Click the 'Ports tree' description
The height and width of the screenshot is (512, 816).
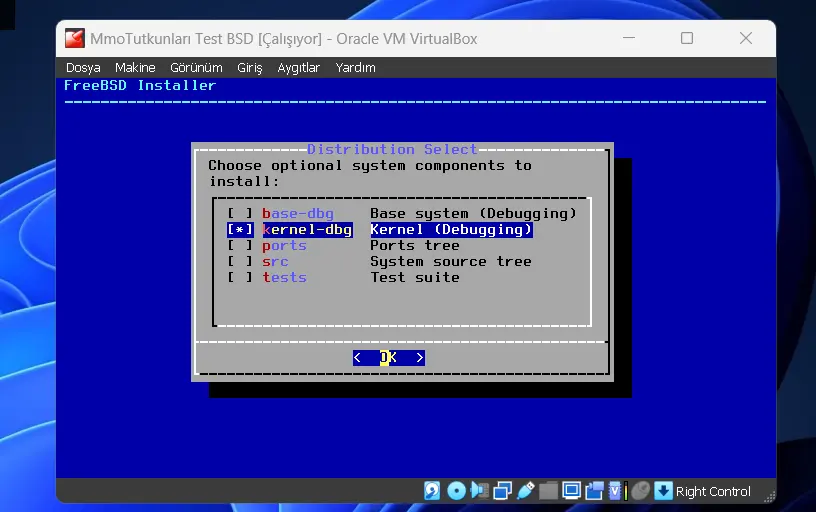[x=415, y=246]
